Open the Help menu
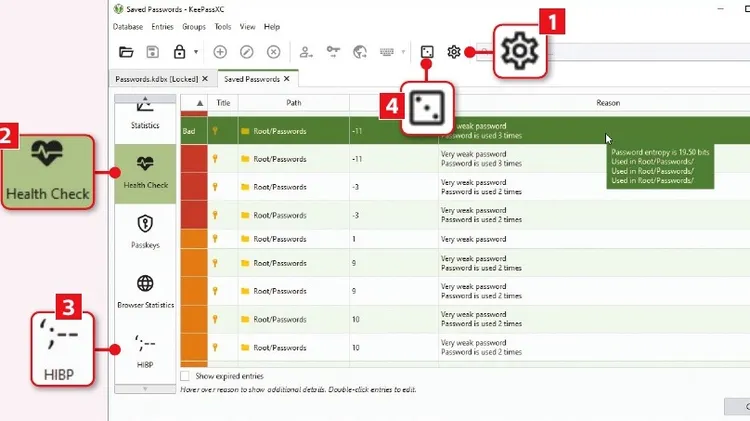The image size is (750, 421). (272, 27)
